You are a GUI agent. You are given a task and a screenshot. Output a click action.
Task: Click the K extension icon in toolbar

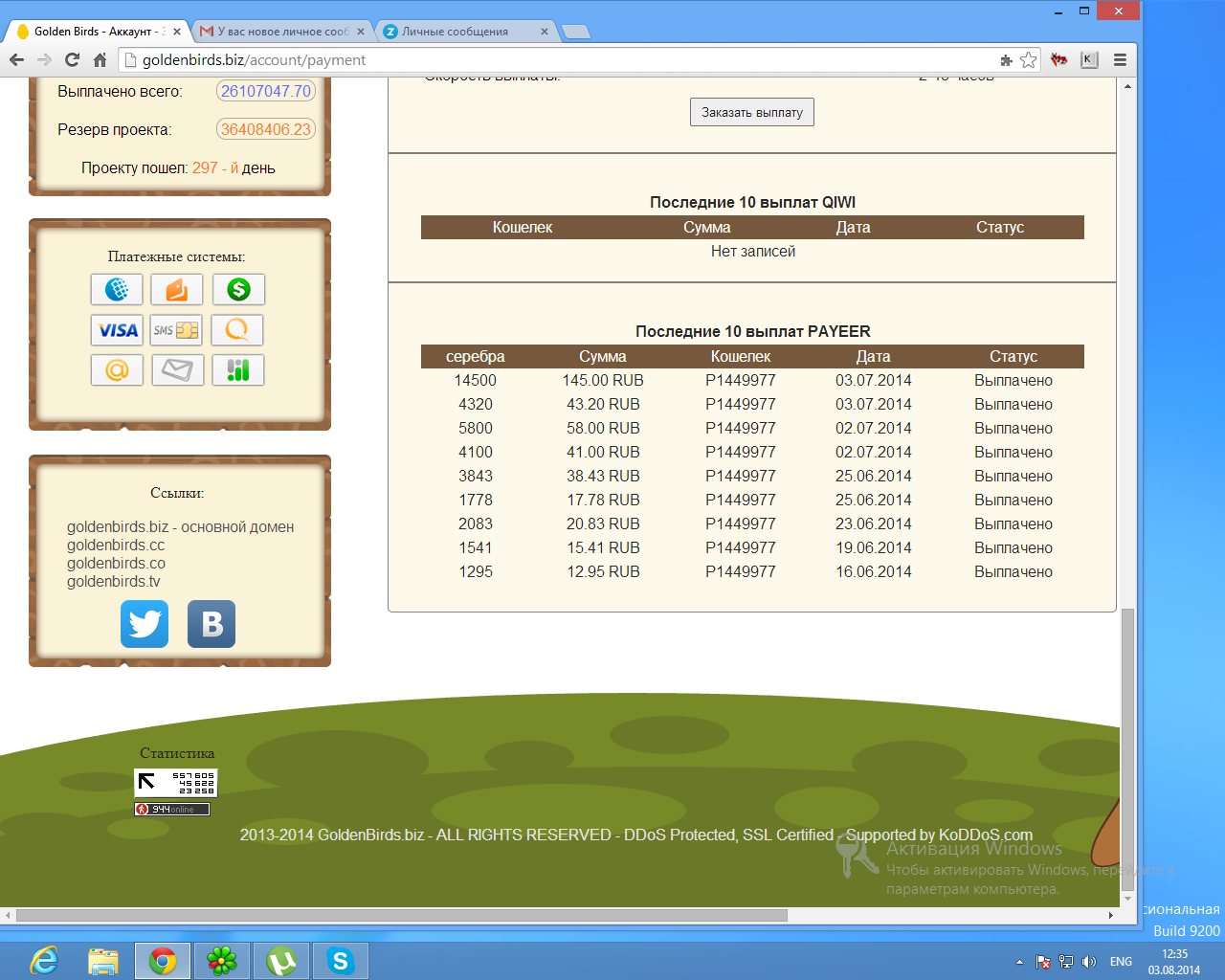pyautogui.click(x=1089, y=59)
